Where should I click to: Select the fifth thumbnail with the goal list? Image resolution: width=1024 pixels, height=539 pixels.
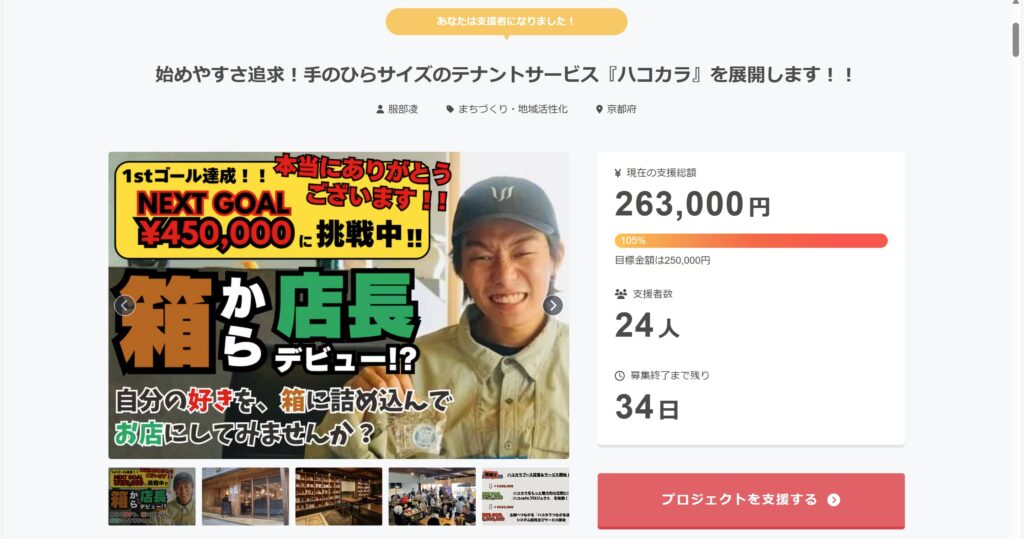click(526, 497)
